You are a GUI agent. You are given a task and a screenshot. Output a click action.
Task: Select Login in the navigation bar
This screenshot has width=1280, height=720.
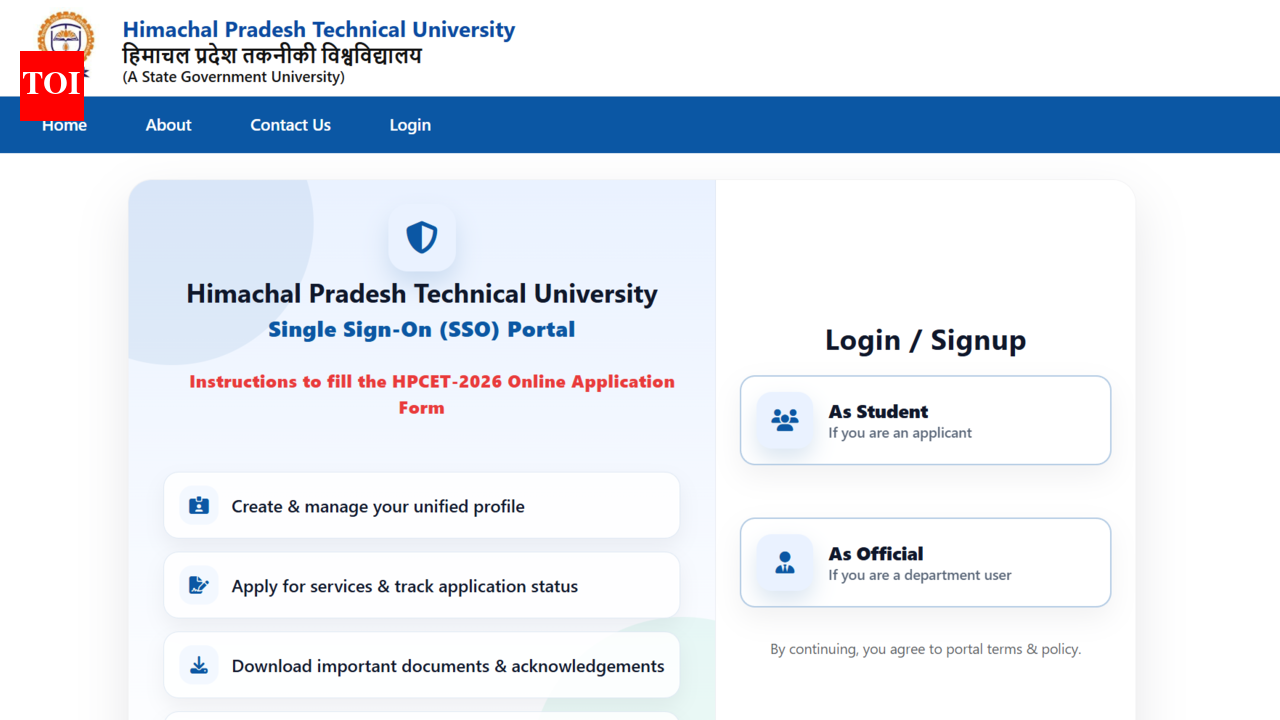point(410,125)
